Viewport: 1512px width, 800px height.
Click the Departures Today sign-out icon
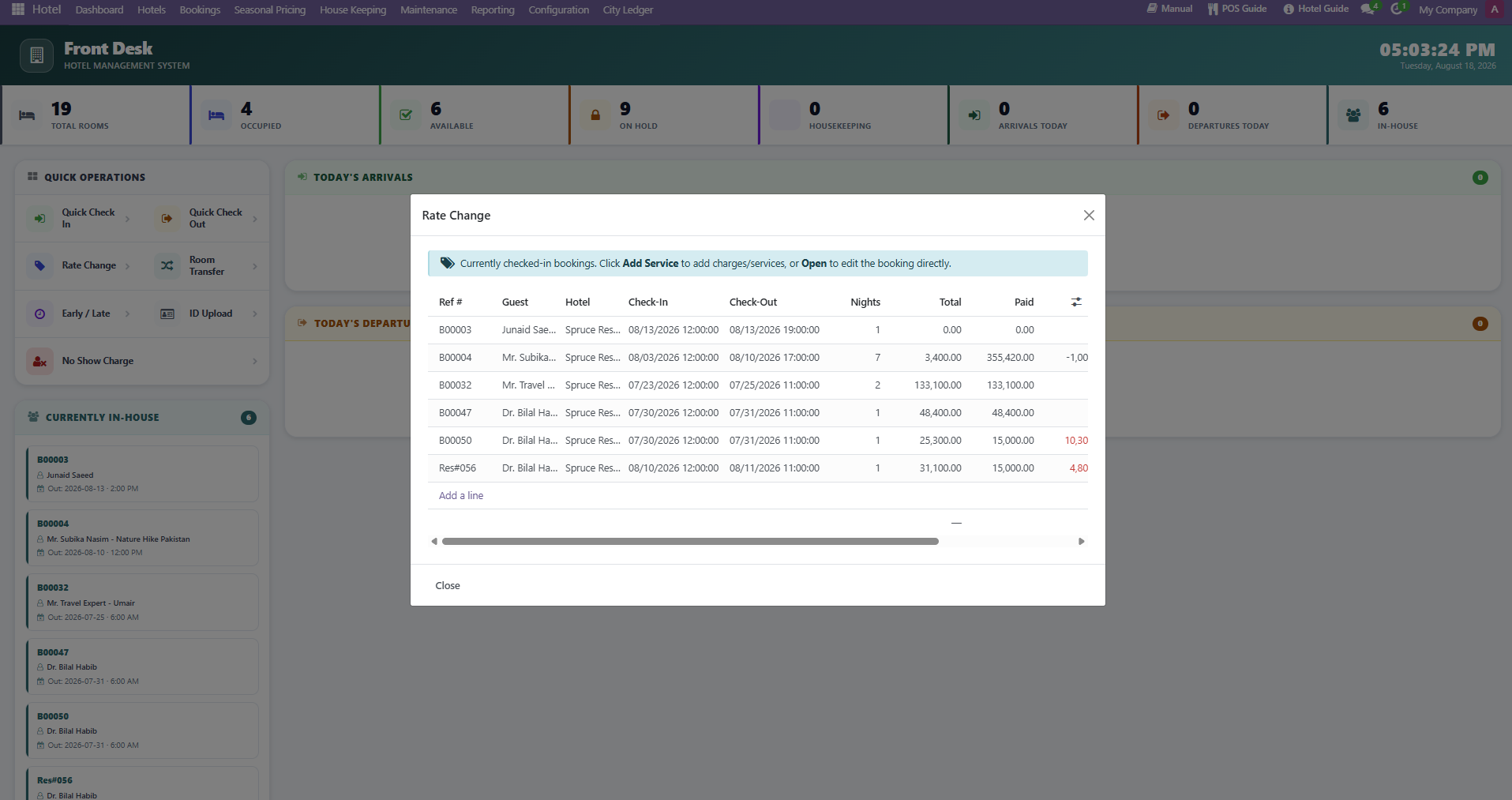[x=1164, y=115]
